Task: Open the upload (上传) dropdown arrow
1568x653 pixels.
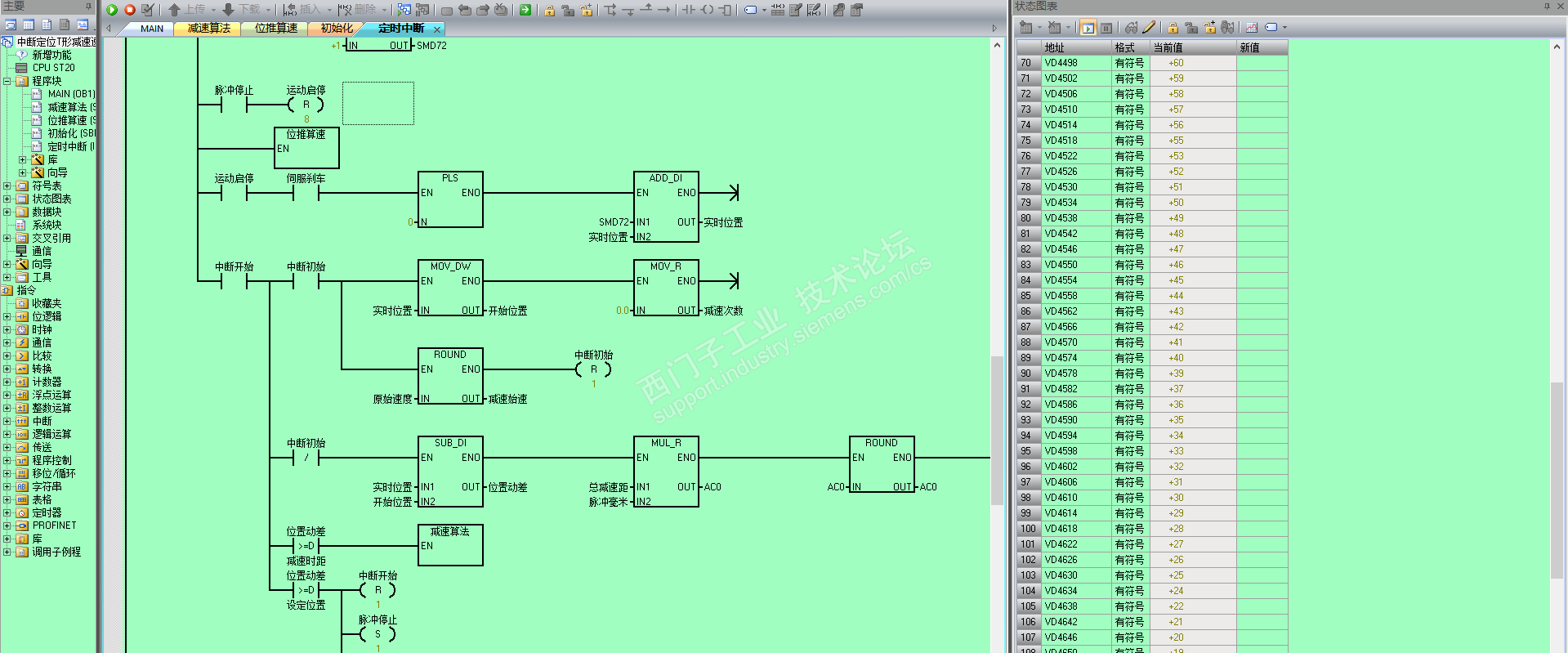Action: click(x=214, y=10)
